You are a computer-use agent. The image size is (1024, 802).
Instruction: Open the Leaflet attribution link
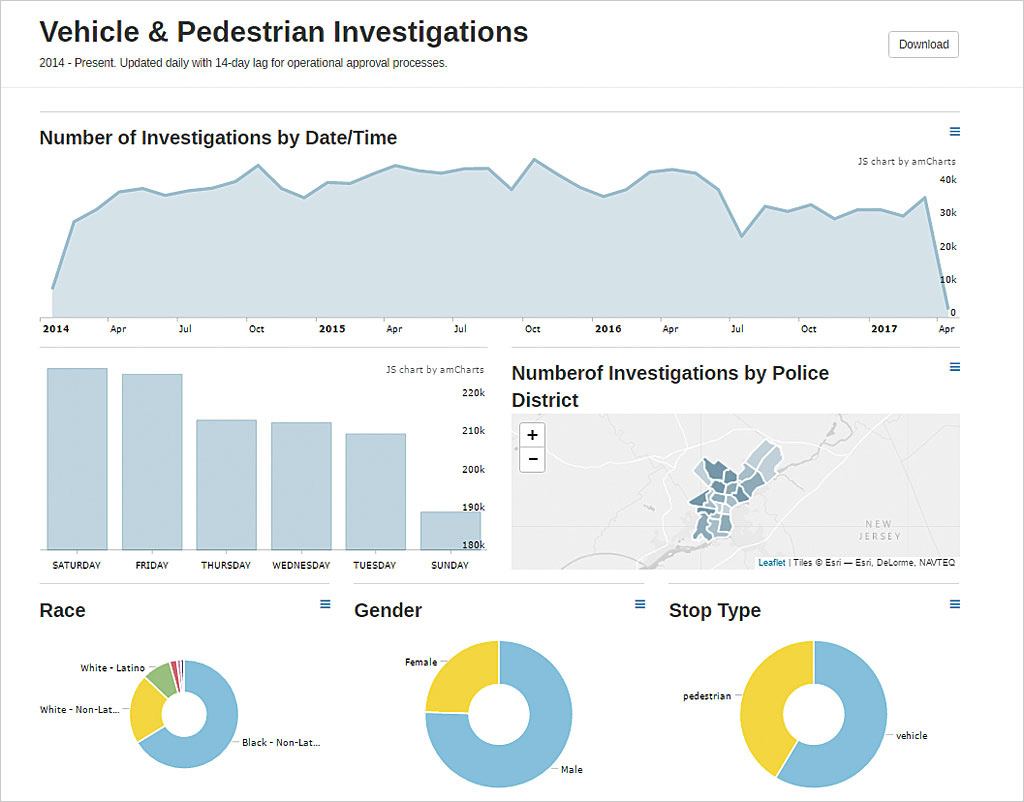tap(771, 563)
